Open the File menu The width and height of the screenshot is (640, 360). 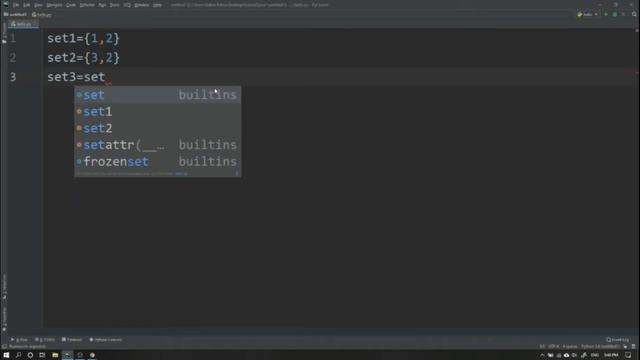(16, 5)
